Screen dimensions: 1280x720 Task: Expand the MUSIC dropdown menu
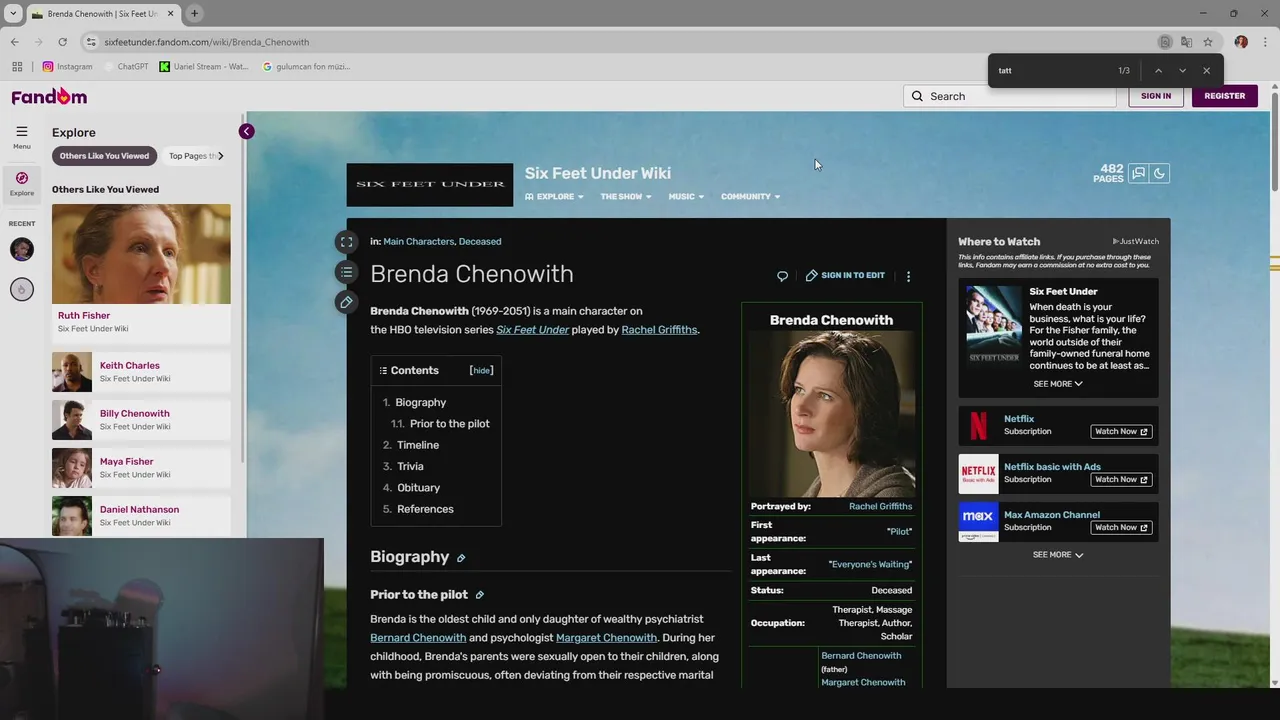(686, 197)
